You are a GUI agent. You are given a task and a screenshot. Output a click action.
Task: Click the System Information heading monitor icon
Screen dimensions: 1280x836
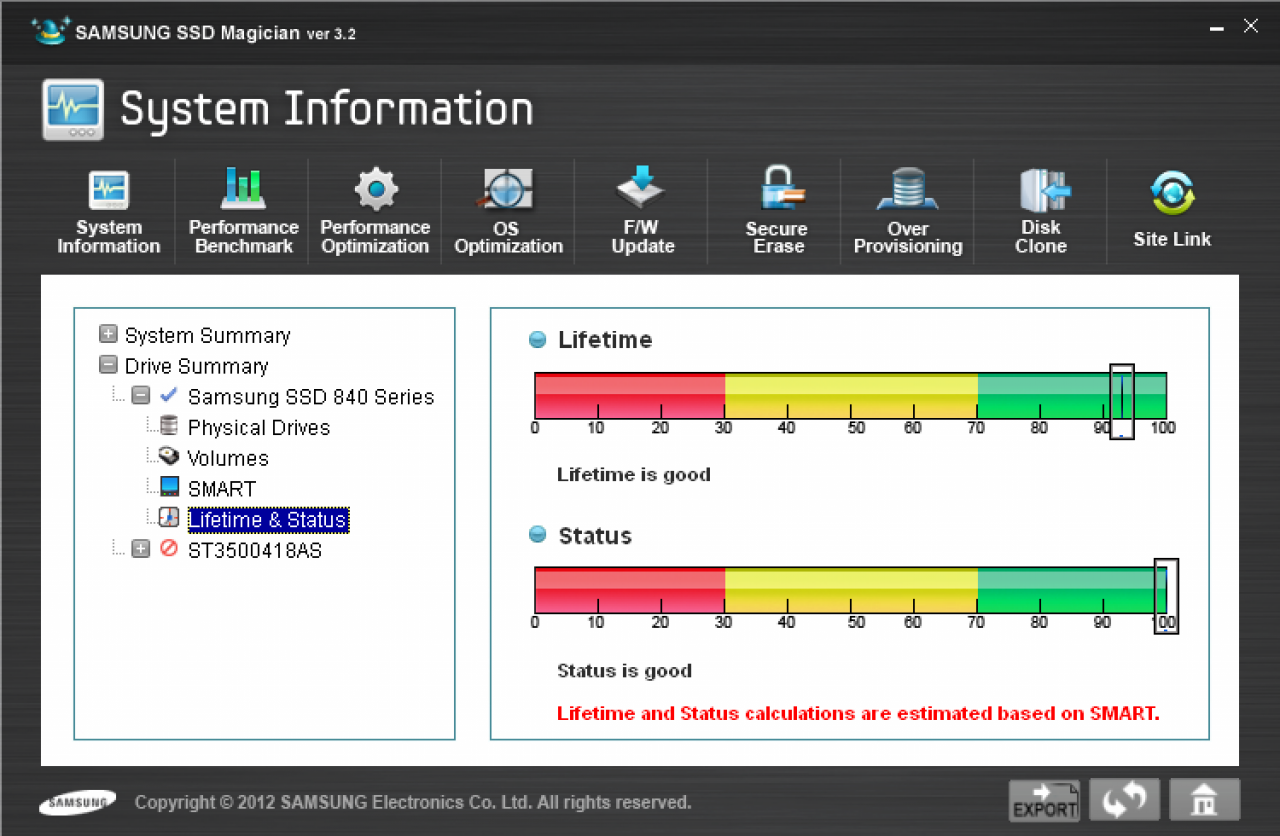point(73,109)
